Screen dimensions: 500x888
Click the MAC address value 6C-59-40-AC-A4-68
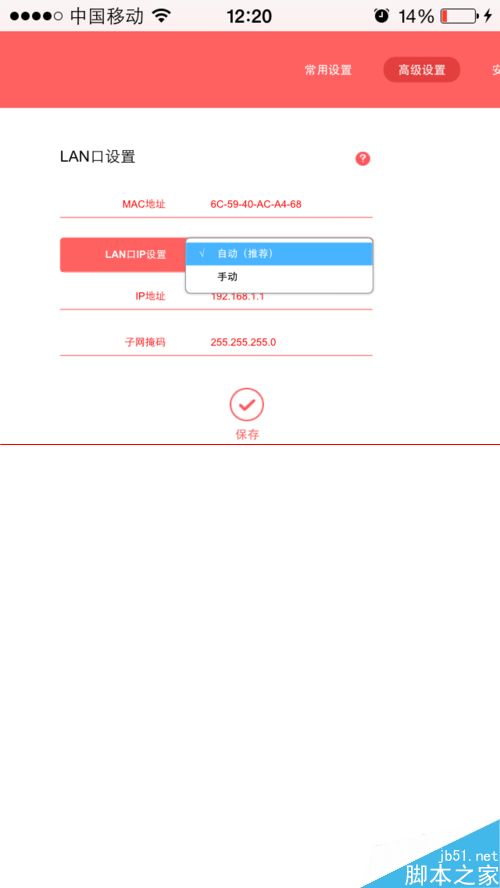pyautogui.click(x=256, y=204)
